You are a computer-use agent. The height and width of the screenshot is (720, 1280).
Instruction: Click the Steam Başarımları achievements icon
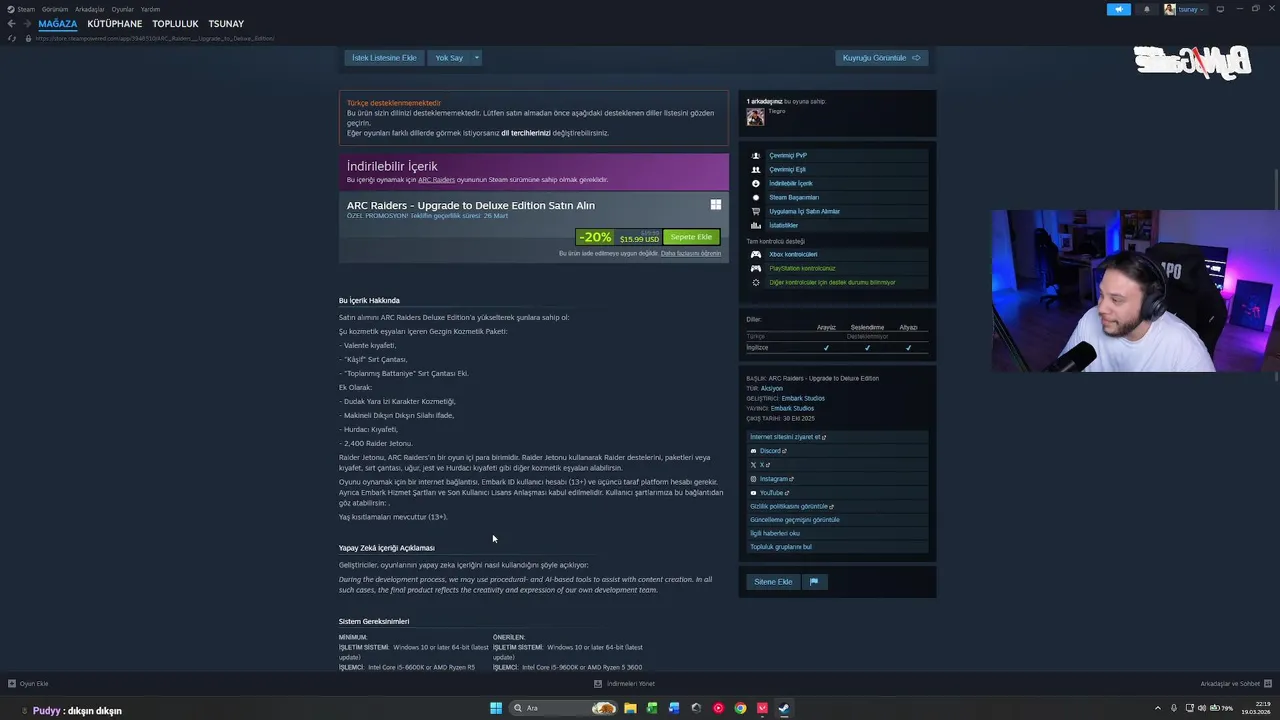click(756, 198)
